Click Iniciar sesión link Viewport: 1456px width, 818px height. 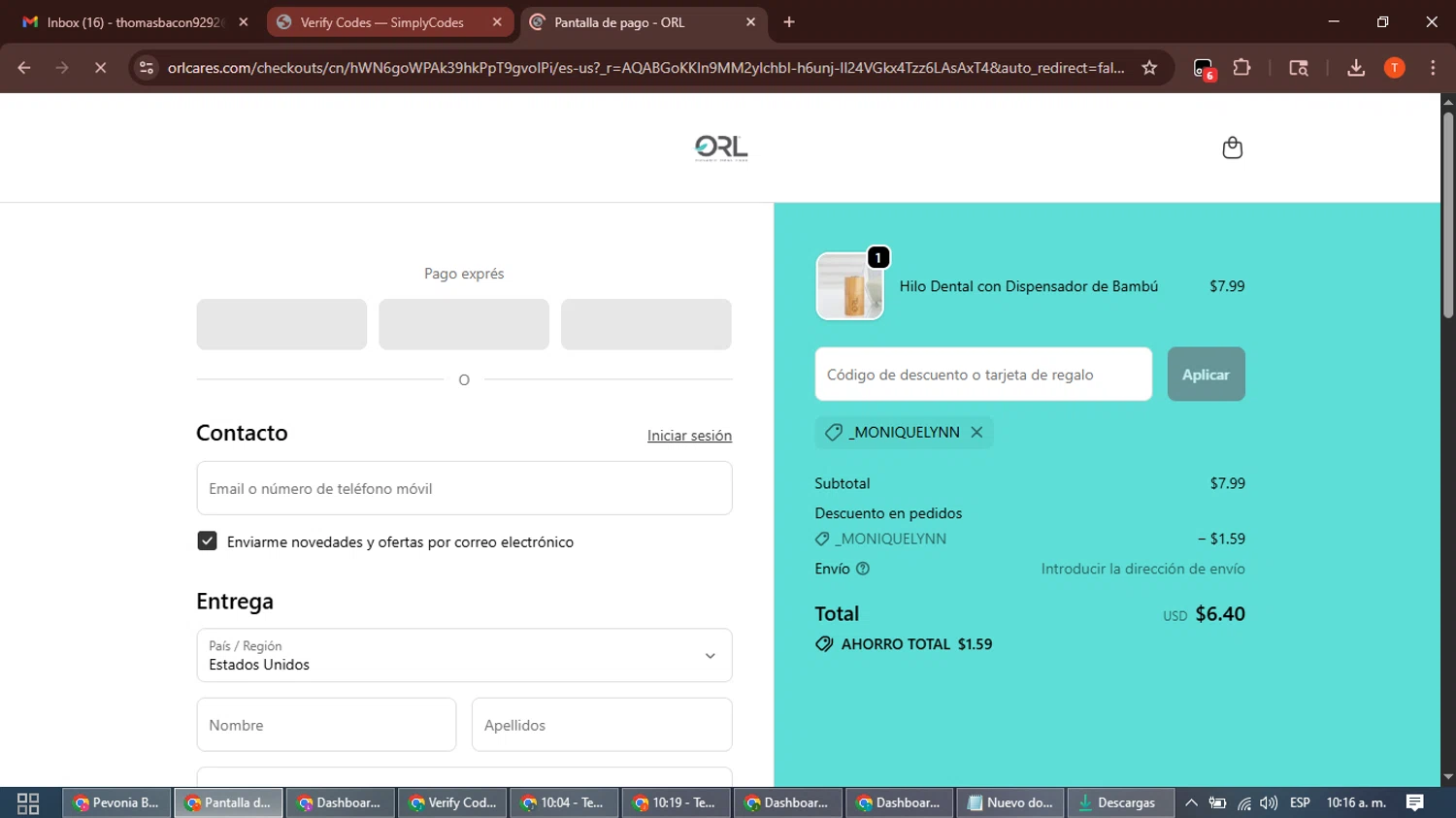point(689,436)
